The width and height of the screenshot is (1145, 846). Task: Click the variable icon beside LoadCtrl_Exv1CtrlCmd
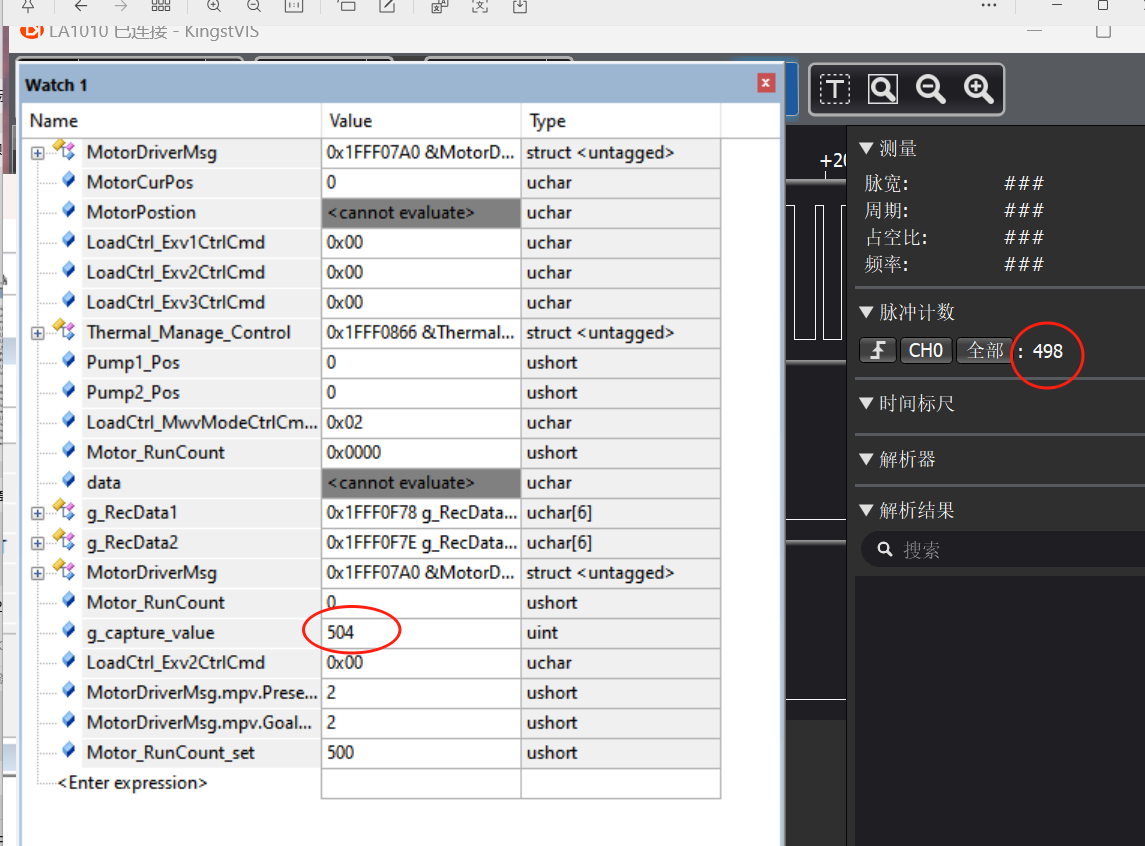[x=69, y=240]
